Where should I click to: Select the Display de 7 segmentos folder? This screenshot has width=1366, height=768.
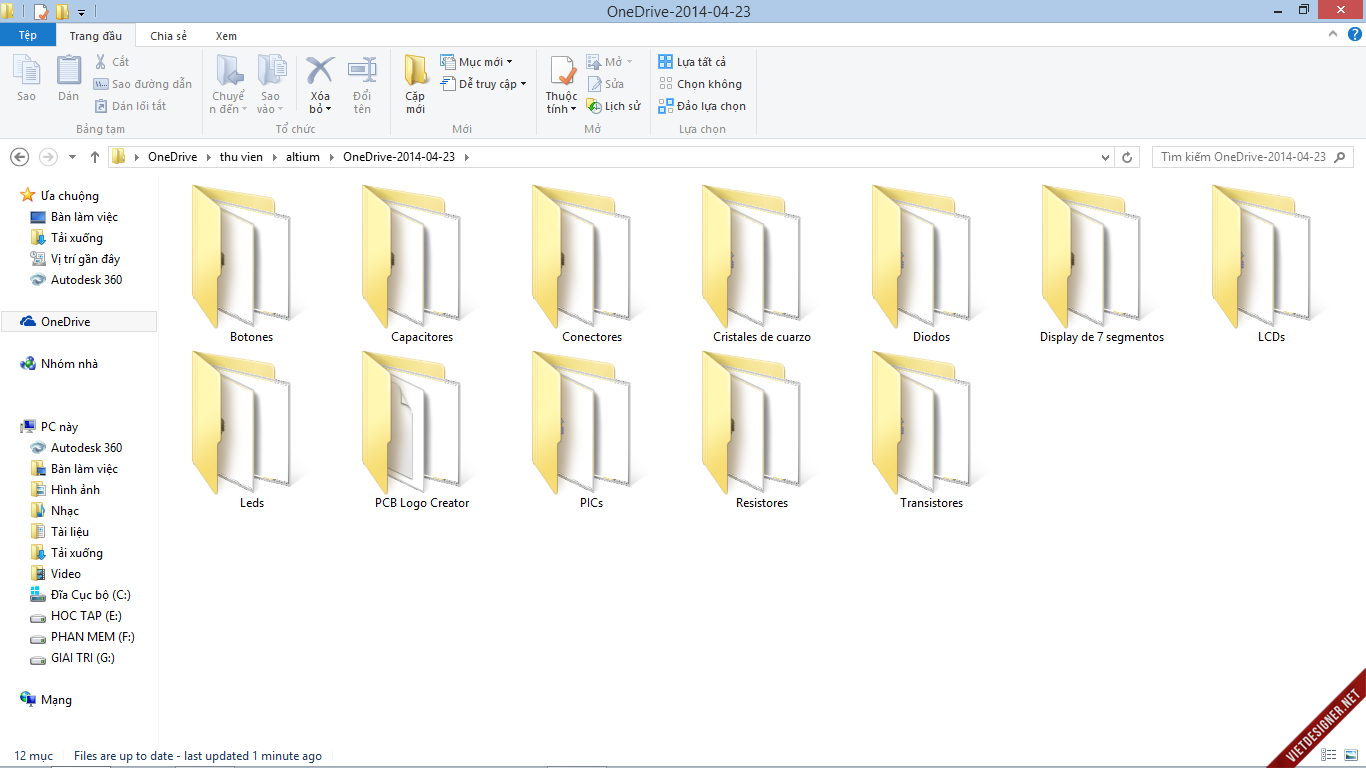pyautogui.click(x=1101, y=265)
